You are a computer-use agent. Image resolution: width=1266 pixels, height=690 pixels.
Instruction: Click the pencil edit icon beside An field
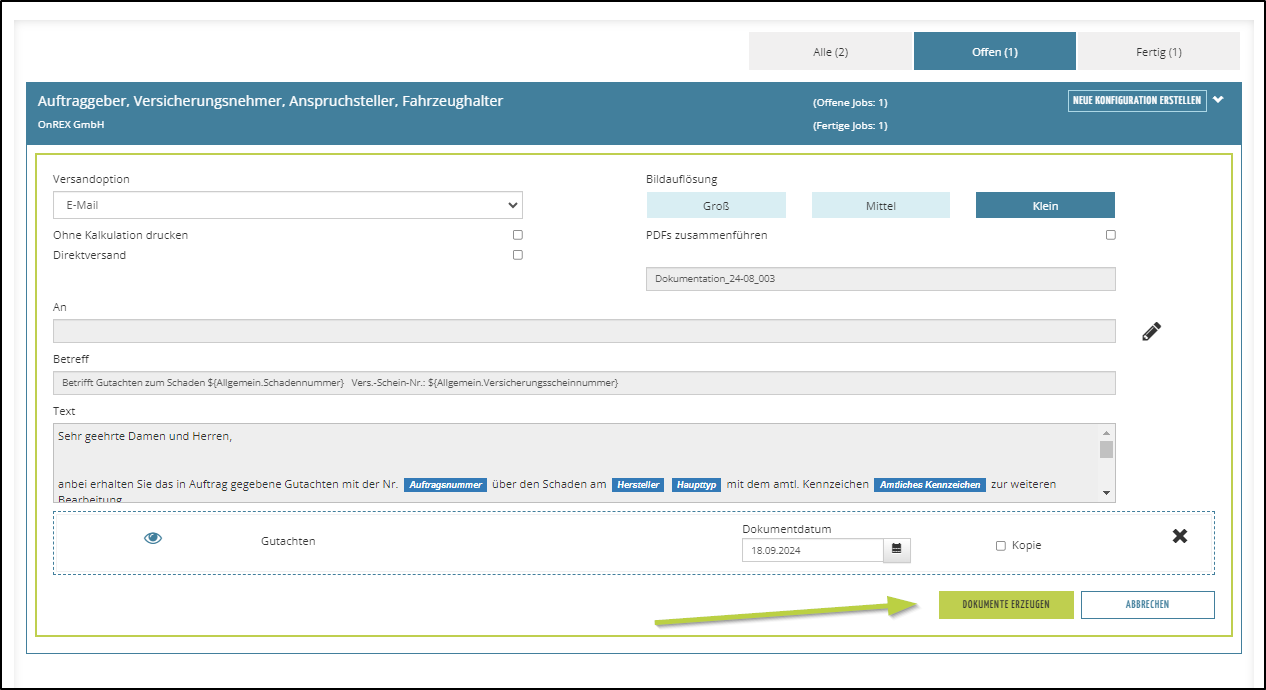[1151, 332]
